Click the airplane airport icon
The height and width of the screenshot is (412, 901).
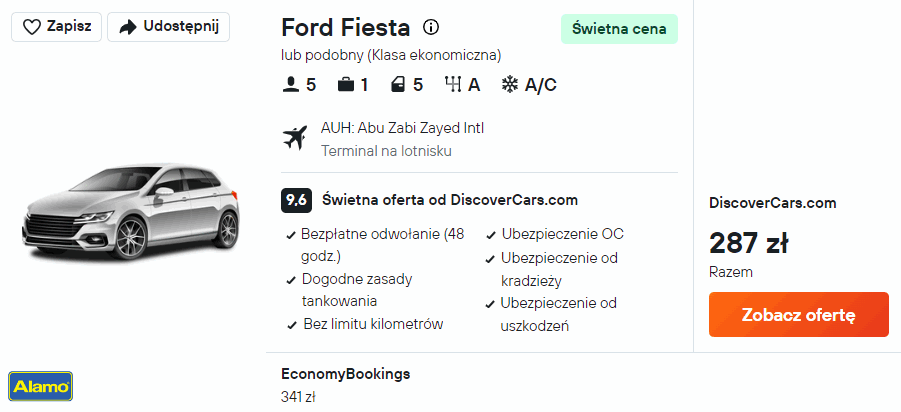[296, 139]
